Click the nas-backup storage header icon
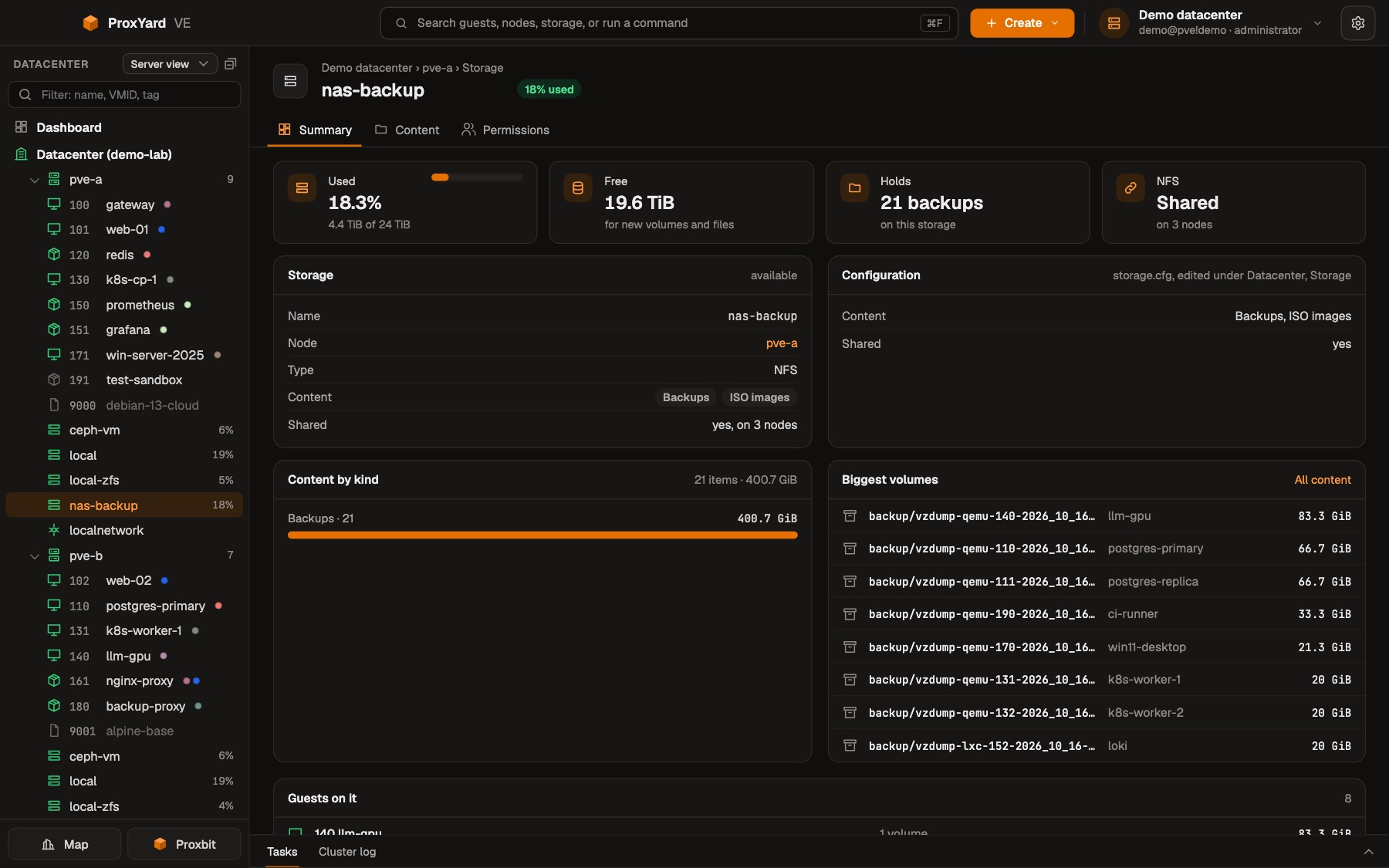1389x868 pixels. [290, 81]
